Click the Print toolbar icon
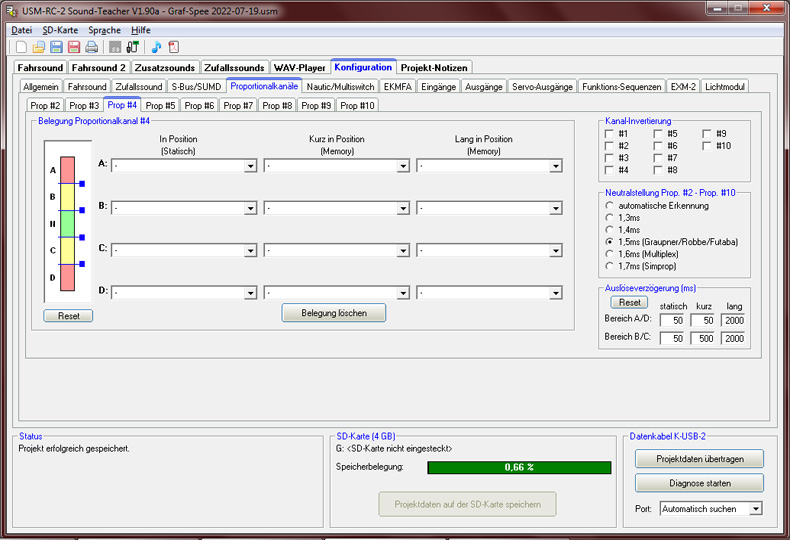 click(x=92, y=47)
